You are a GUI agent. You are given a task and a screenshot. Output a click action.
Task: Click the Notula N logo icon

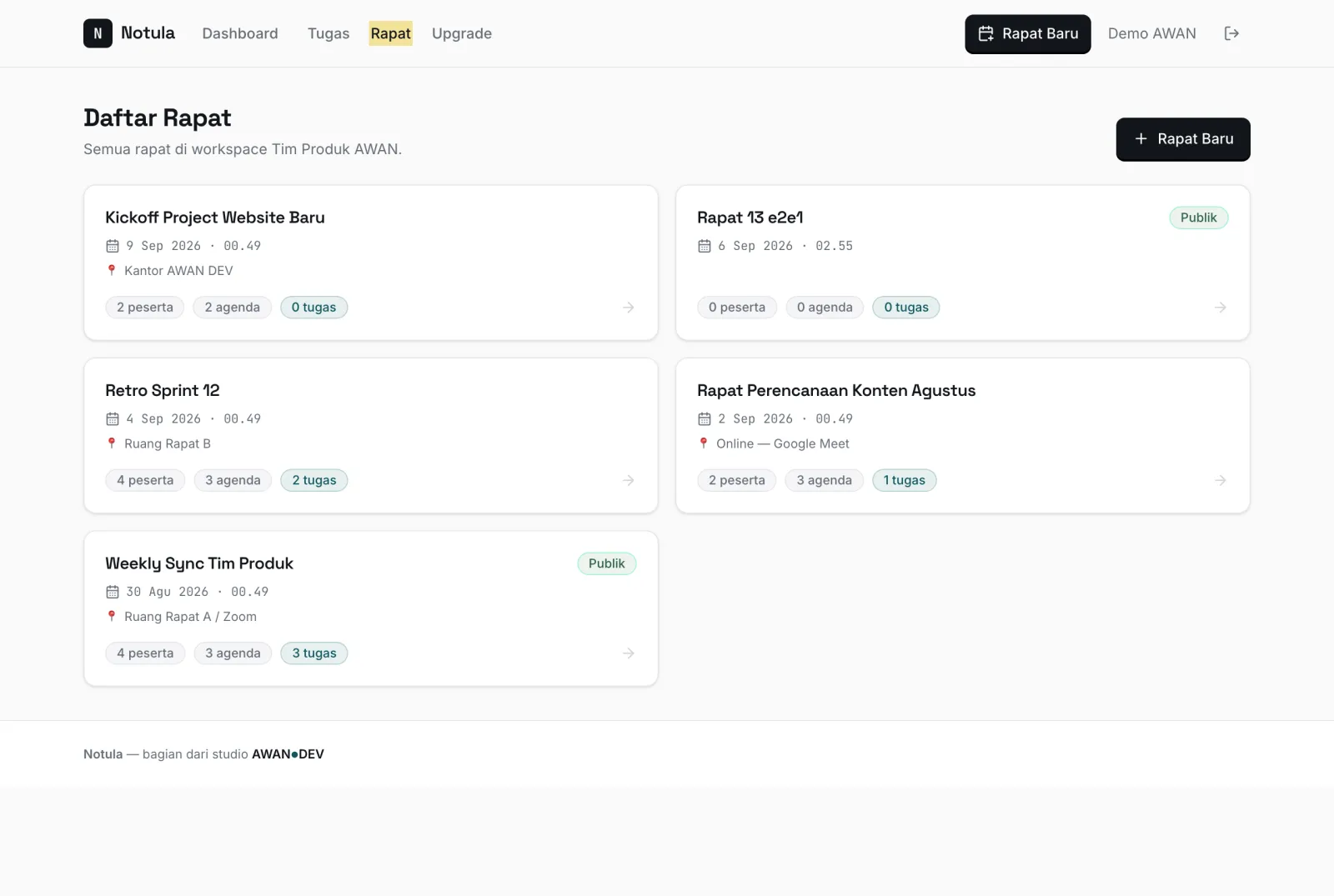pos(98,33)
